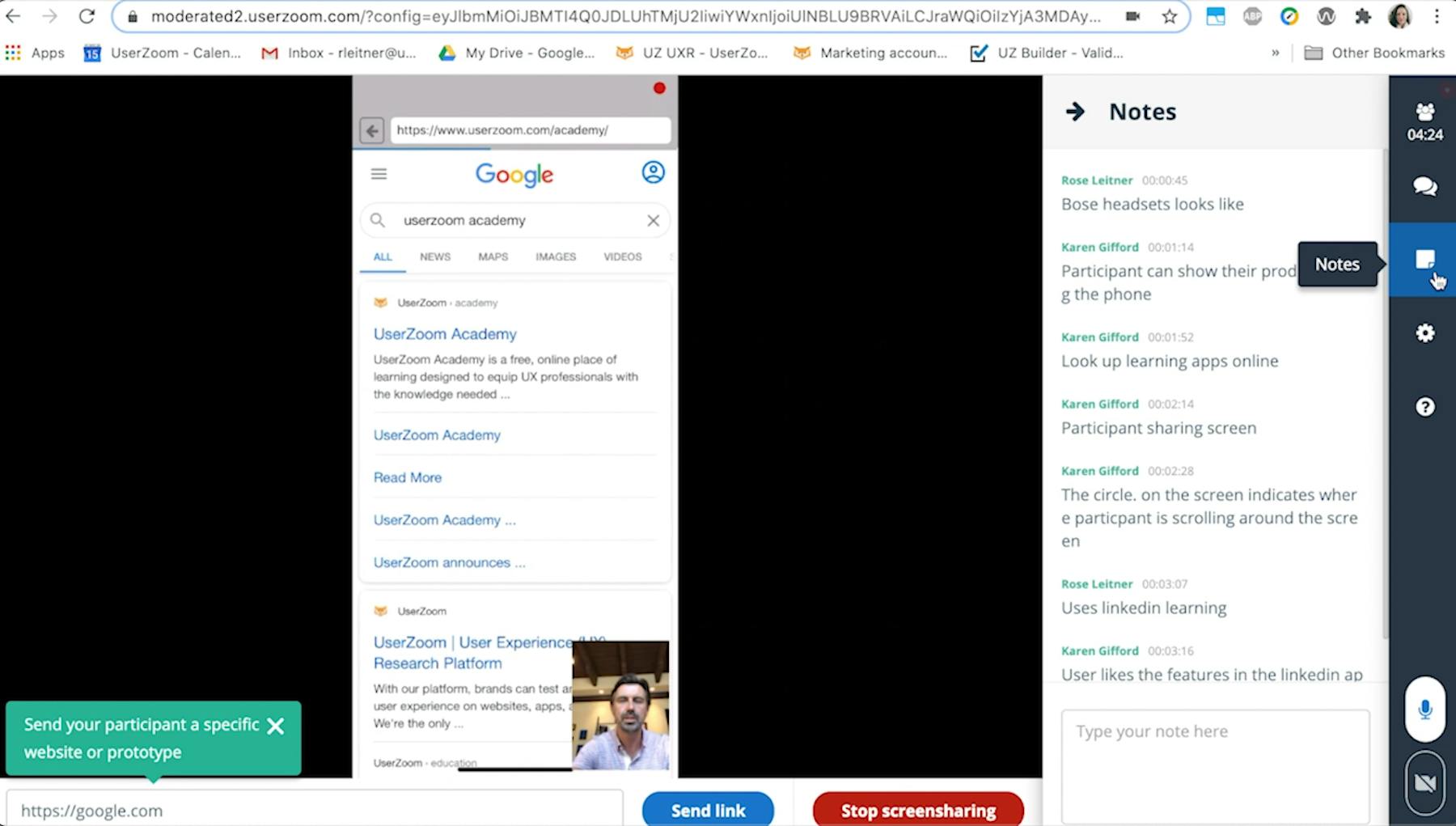Open the Apps grid shortcut
1456x826 pixels.
click(35, 53)
